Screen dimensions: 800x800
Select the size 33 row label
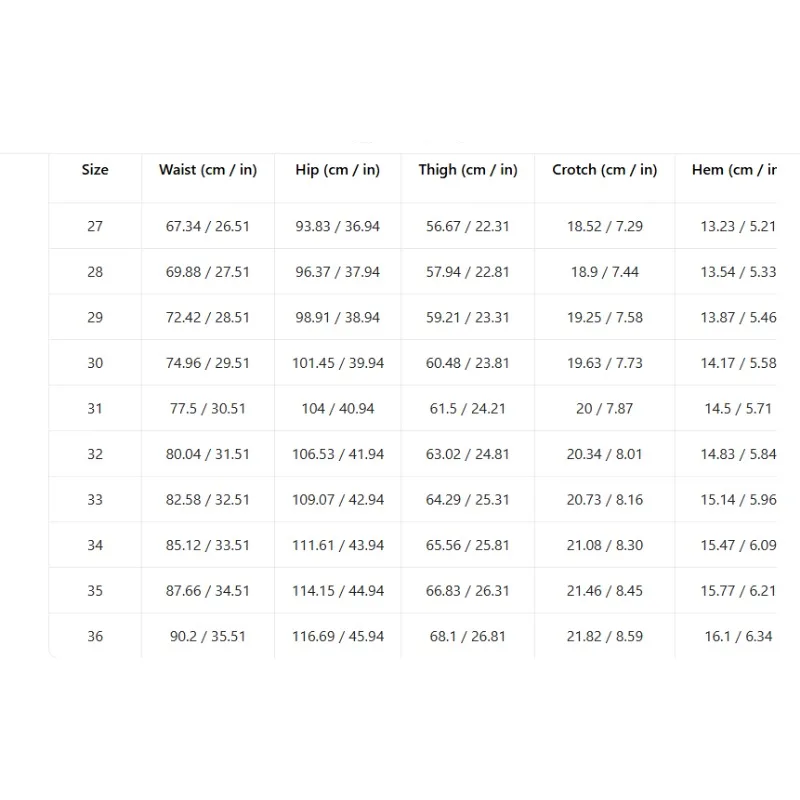[95, 499]
